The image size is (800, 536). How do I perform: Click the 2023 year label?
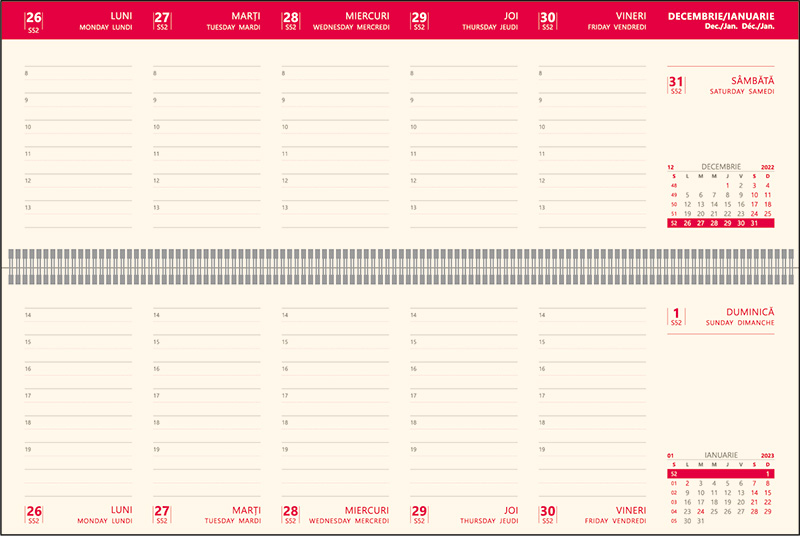(x=767, y=455)
